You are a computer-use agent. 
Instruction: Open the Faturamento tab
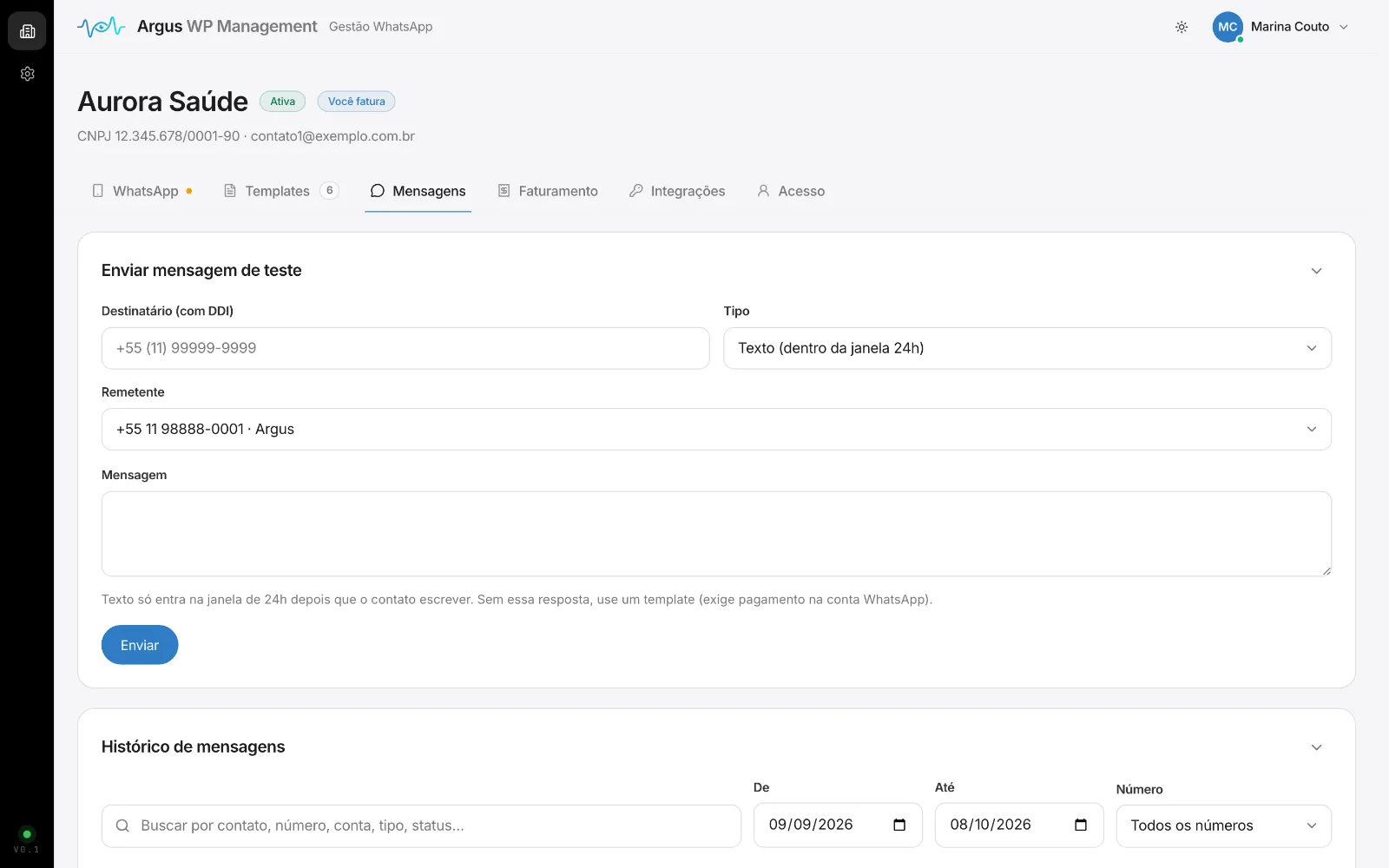click(x=548, y=191)
